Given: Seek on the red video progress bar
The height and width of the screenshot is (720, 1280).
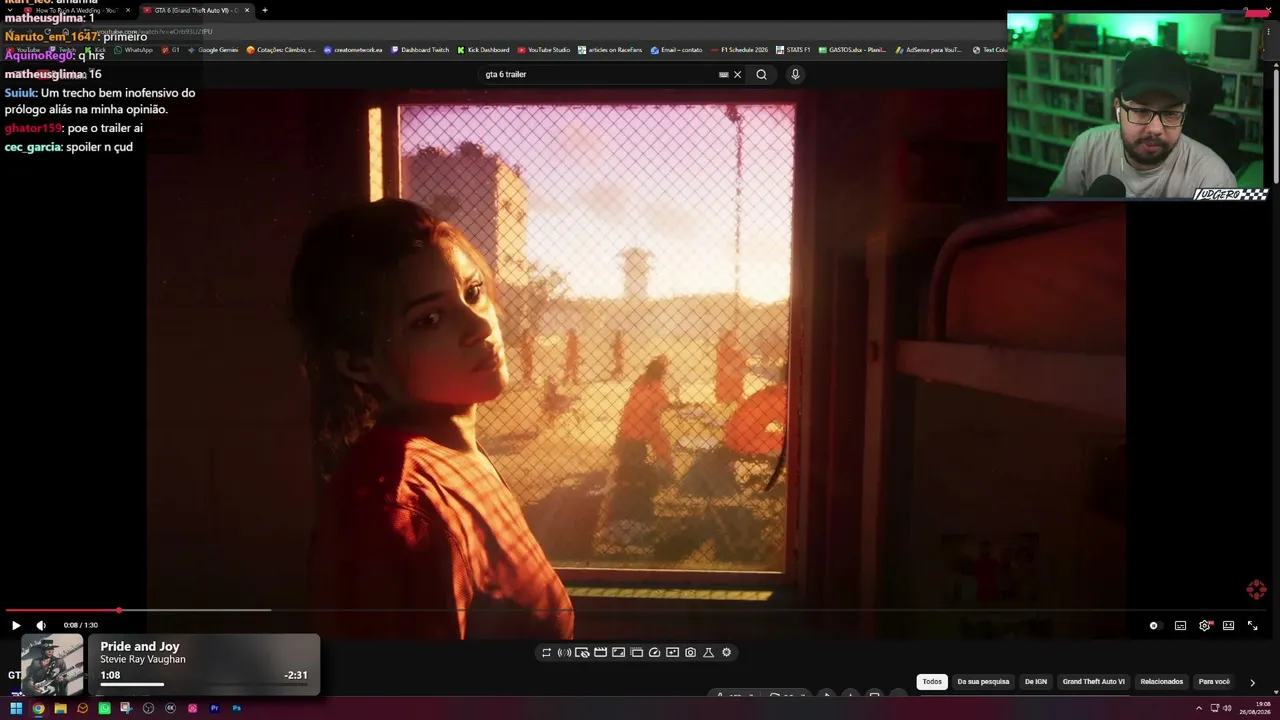Looking at the screenshot, I should (636, 610).
